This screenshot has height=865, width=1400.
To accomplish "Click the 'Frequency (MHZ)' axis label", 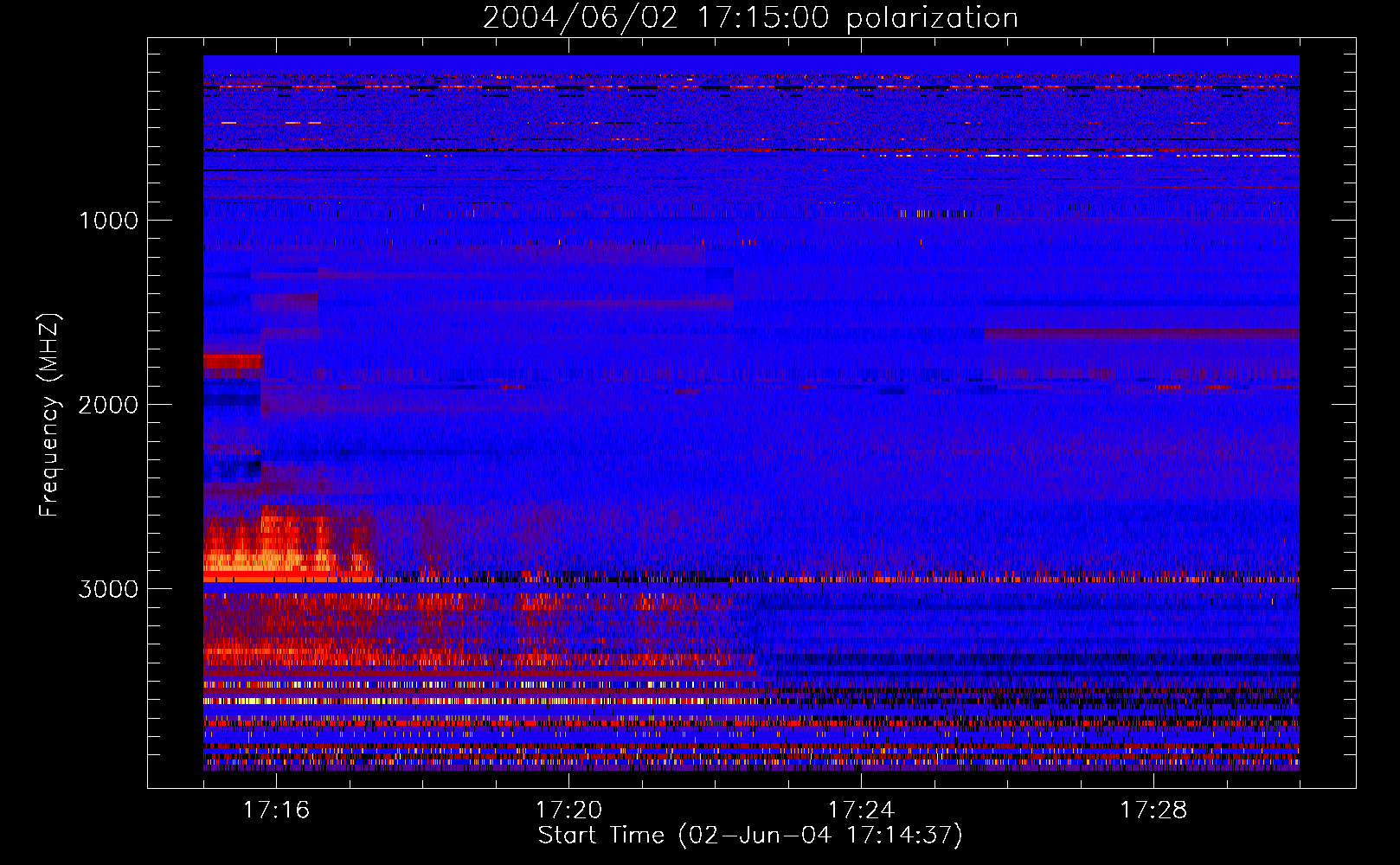I will [x=49, y=416].
